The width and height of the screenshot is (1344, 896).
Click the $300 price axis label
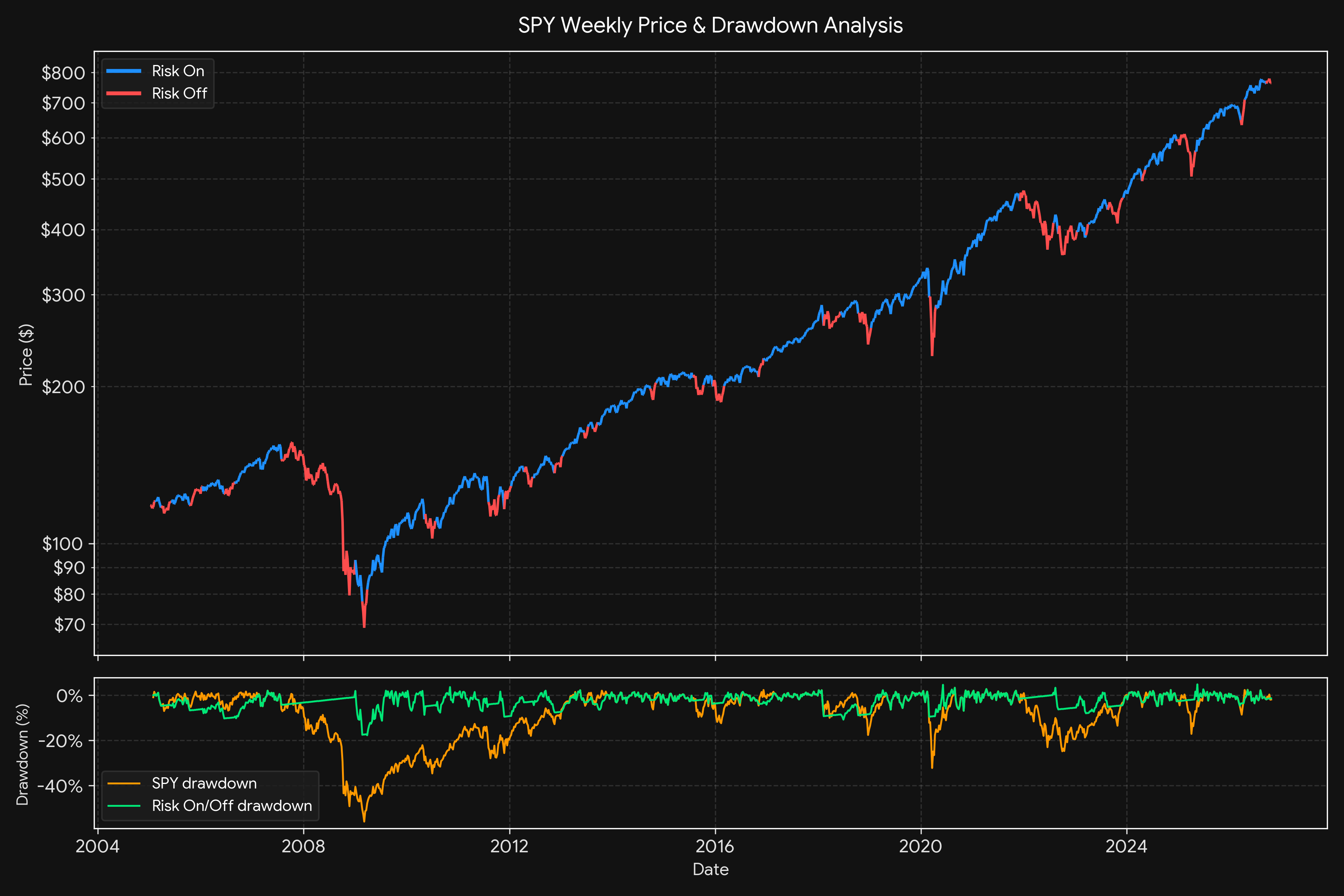(x=63, y=295)
